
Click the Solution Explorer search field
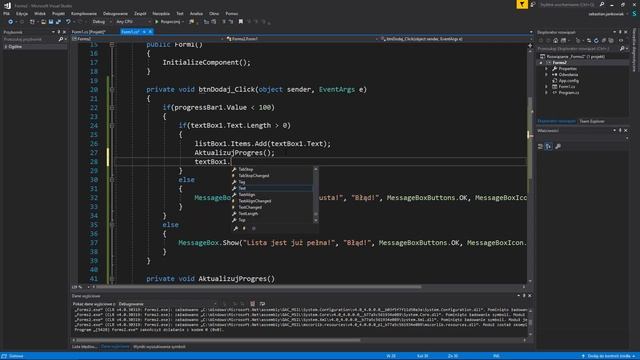[x=581, y=49]
